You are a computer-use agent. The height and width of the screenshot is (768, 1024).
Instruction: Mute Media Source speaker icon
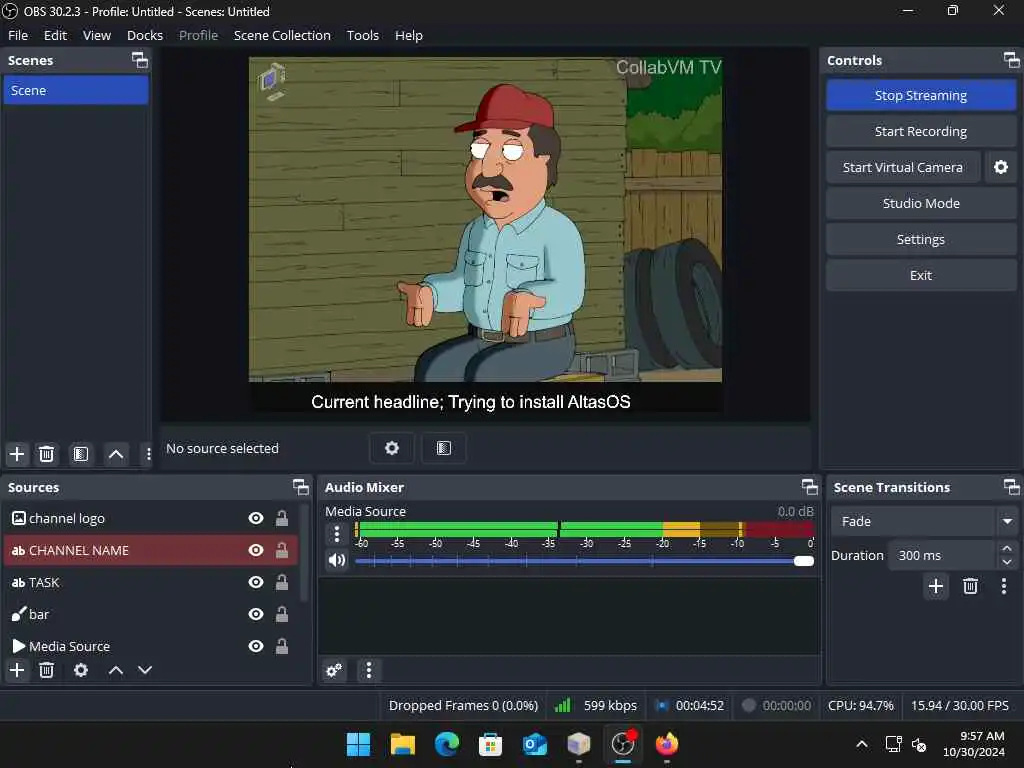(x=337, y=560)
